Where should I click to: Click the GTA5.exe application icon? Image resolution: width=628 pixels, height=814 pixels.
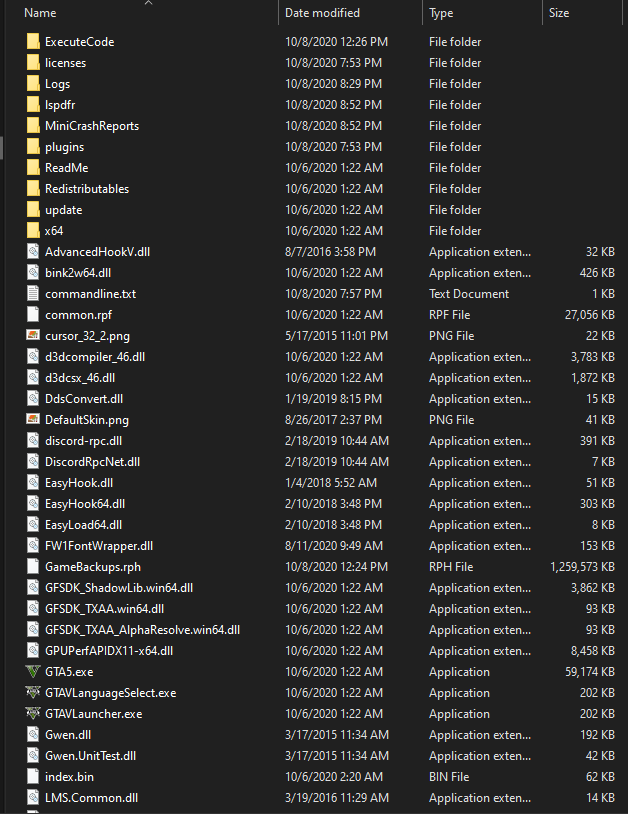[33, 672]
